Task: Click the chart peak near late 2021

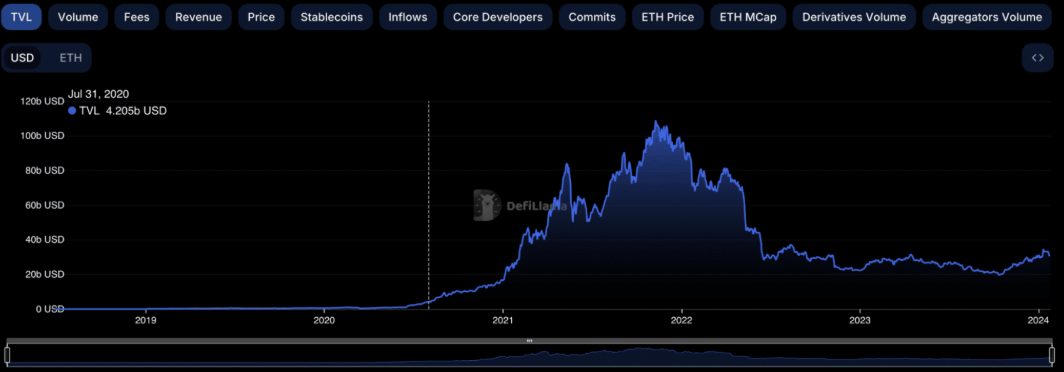Action: 655,122
